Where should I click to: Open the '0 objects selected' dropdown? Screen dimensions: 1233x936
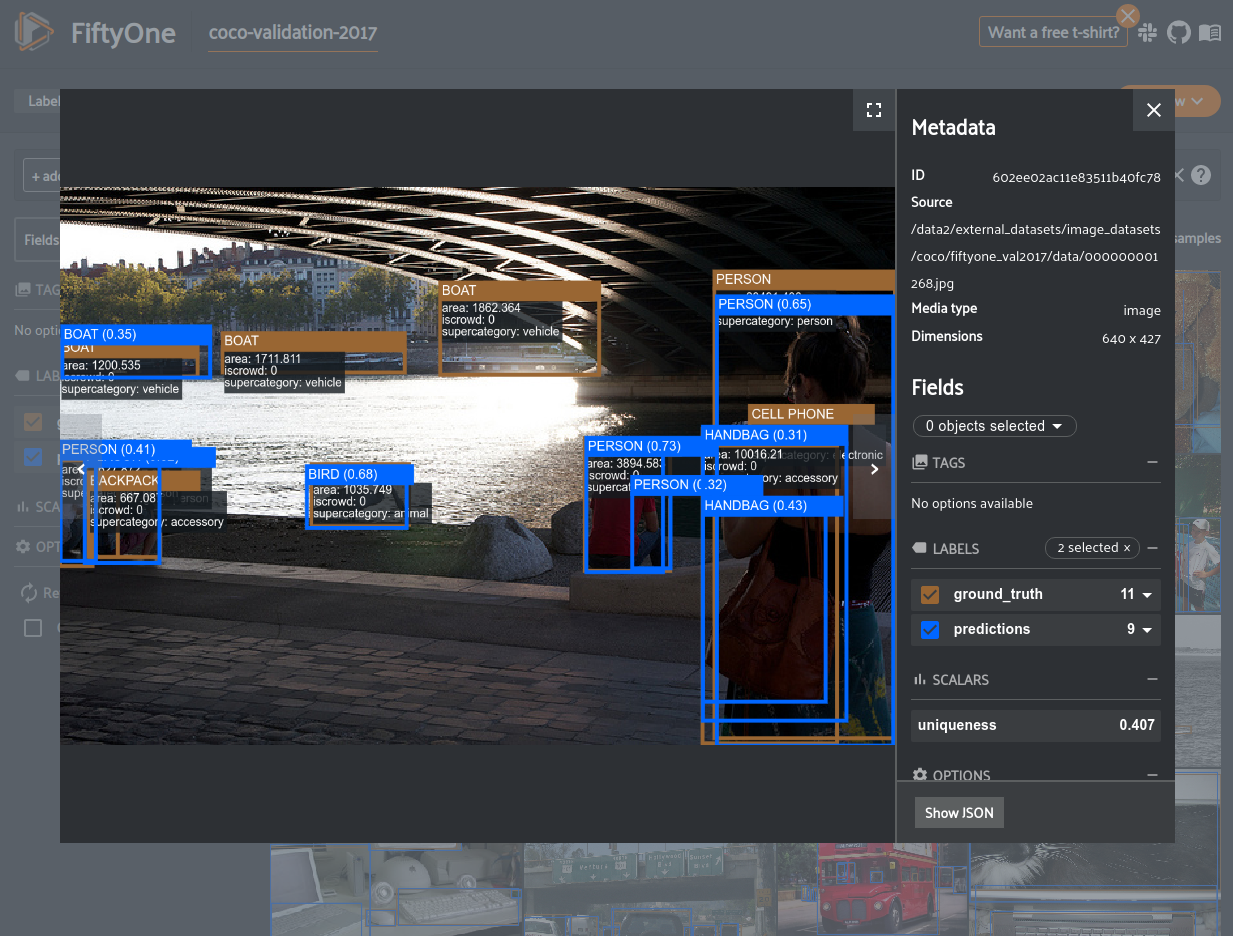click(994, 426)
